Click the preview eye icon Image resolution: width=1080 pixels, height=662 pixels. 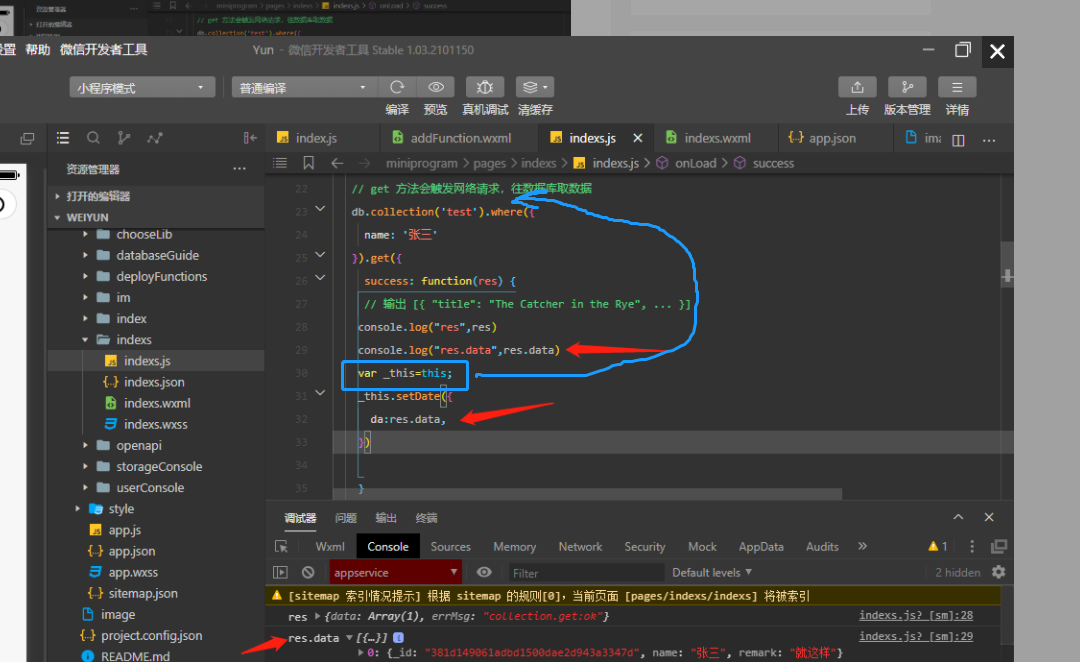coord(436,87)
